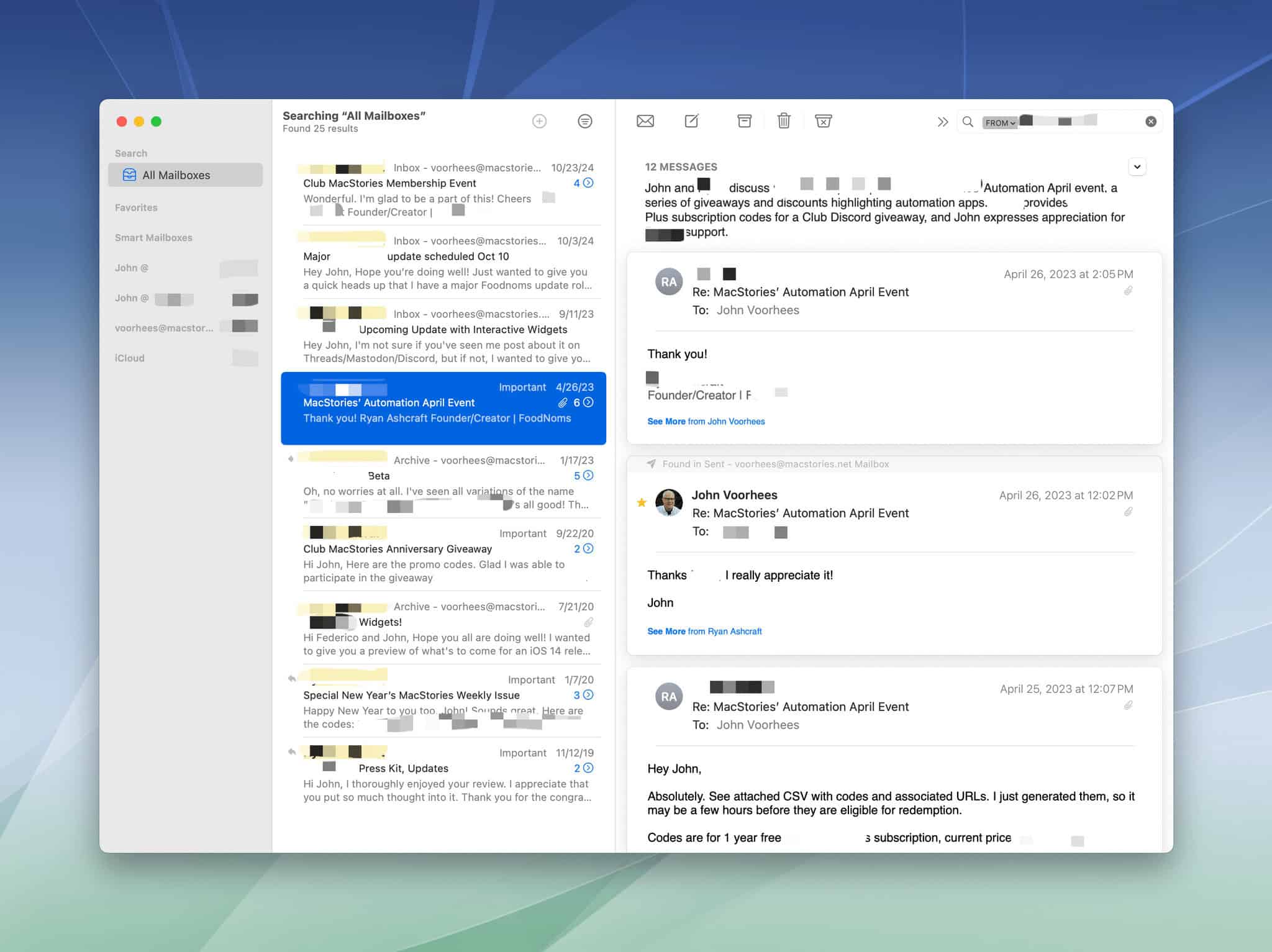Open Special New Year's MacStories Weekly Issue
Screen dimensions: 1272x952
[x=443, y=702]
